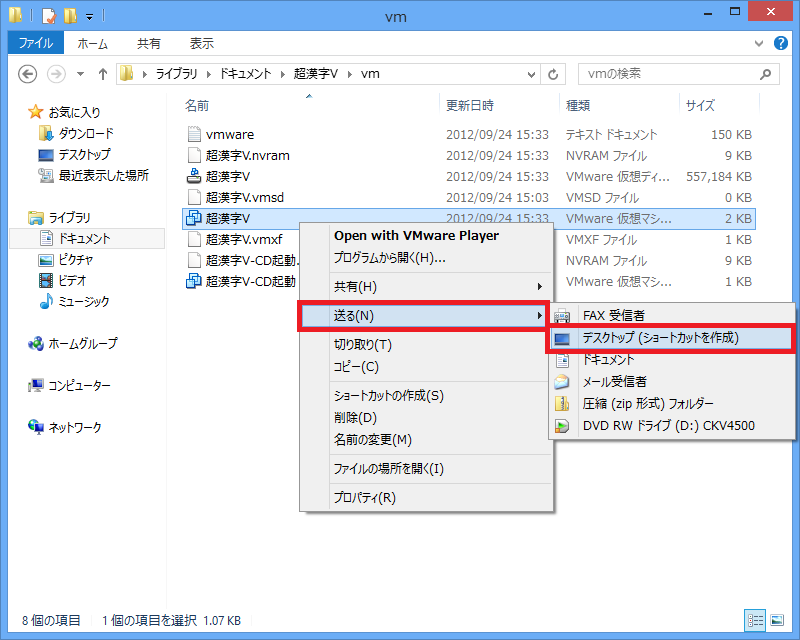Open ダウンロード in the favorites sidebar

pos(85,134)
